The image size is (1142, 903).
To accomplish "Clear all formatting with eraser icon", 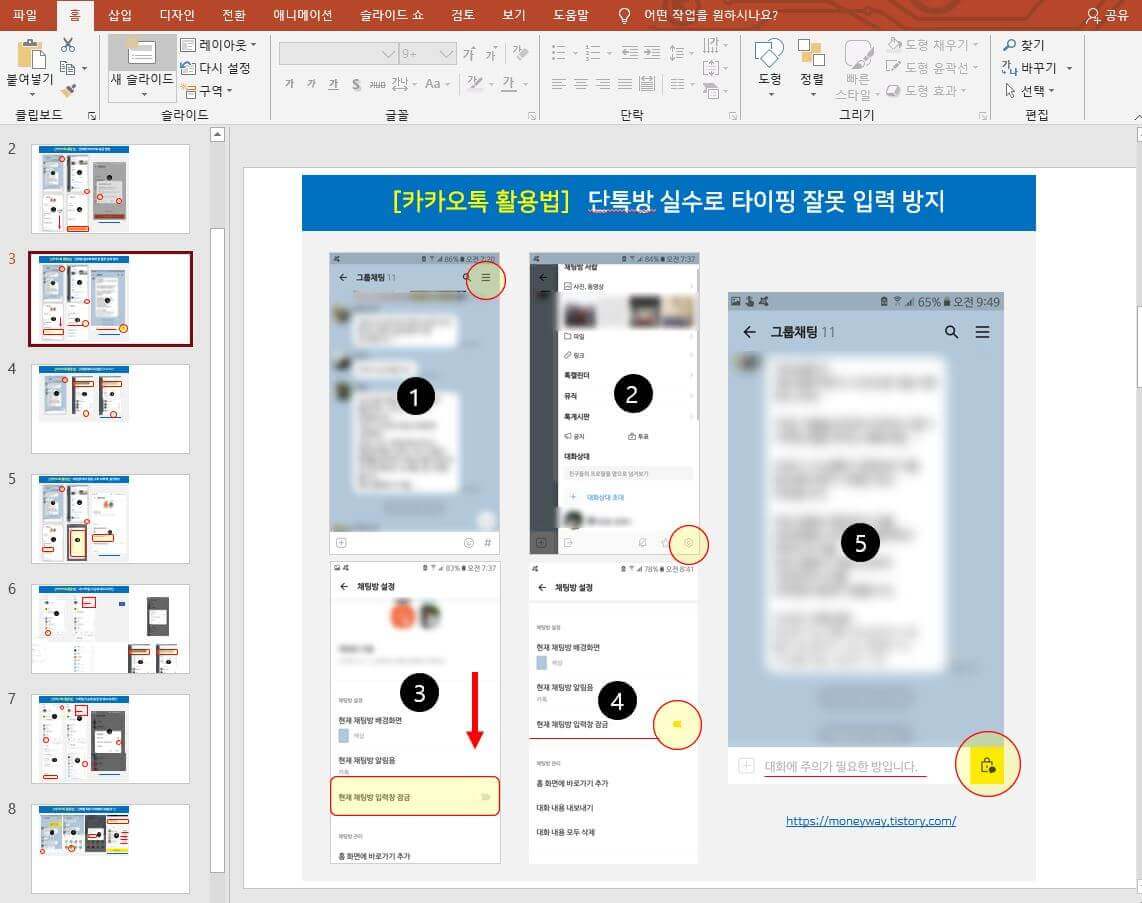I will pos(520,52).
